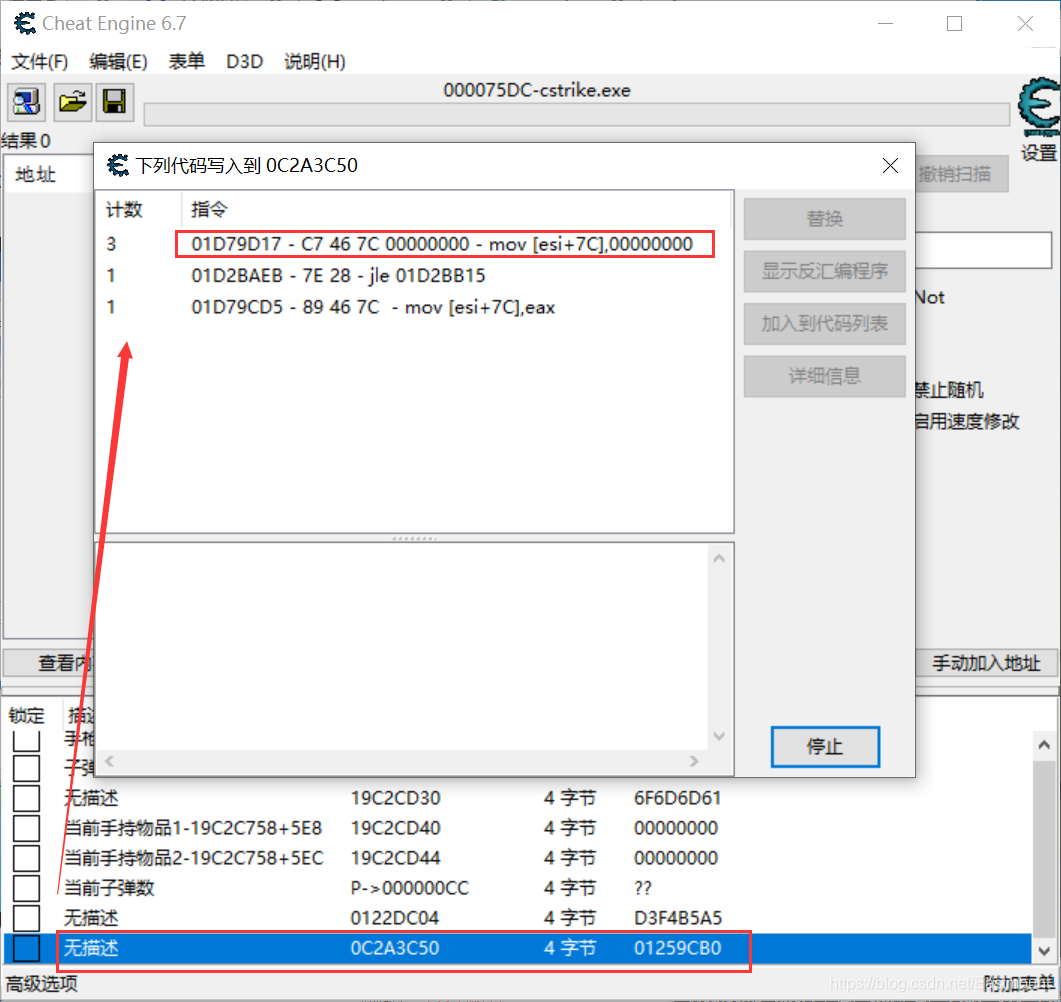Open the 表单 menu
The width and height of the screenshot is (1061, 1002).
click(x=187, y=62)
